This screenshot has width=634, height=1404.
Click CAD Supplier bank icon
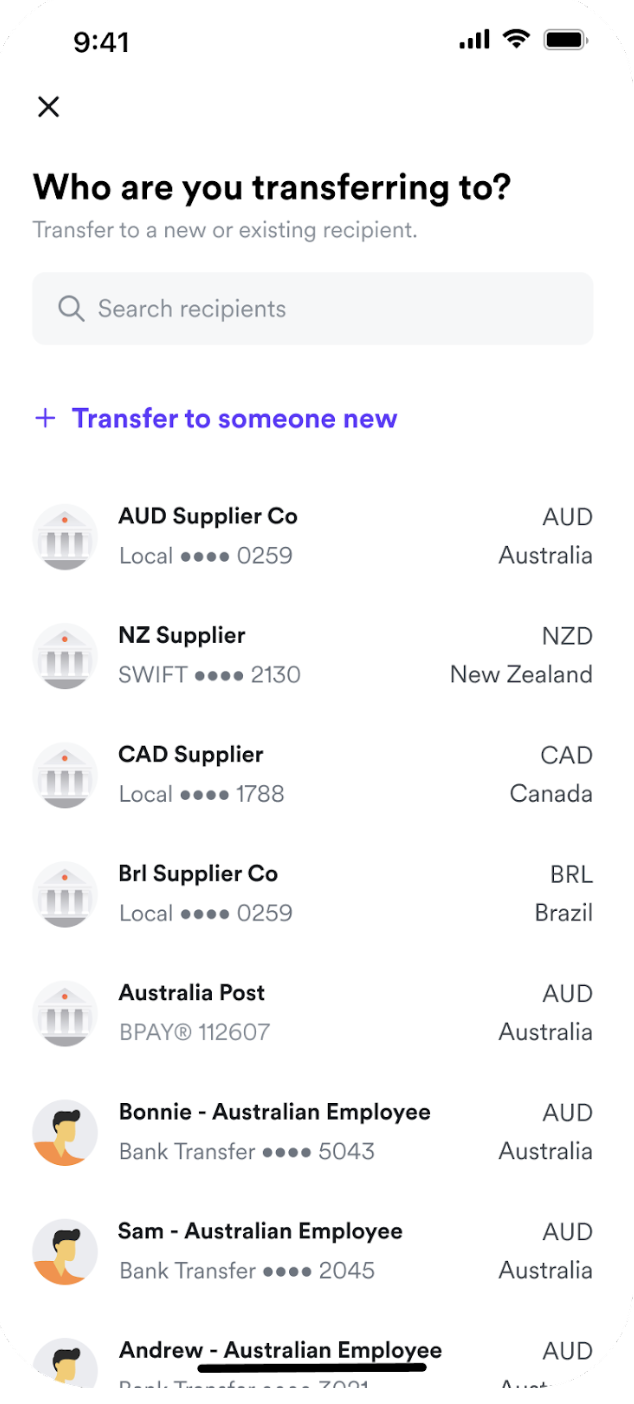tap(65, 775)
